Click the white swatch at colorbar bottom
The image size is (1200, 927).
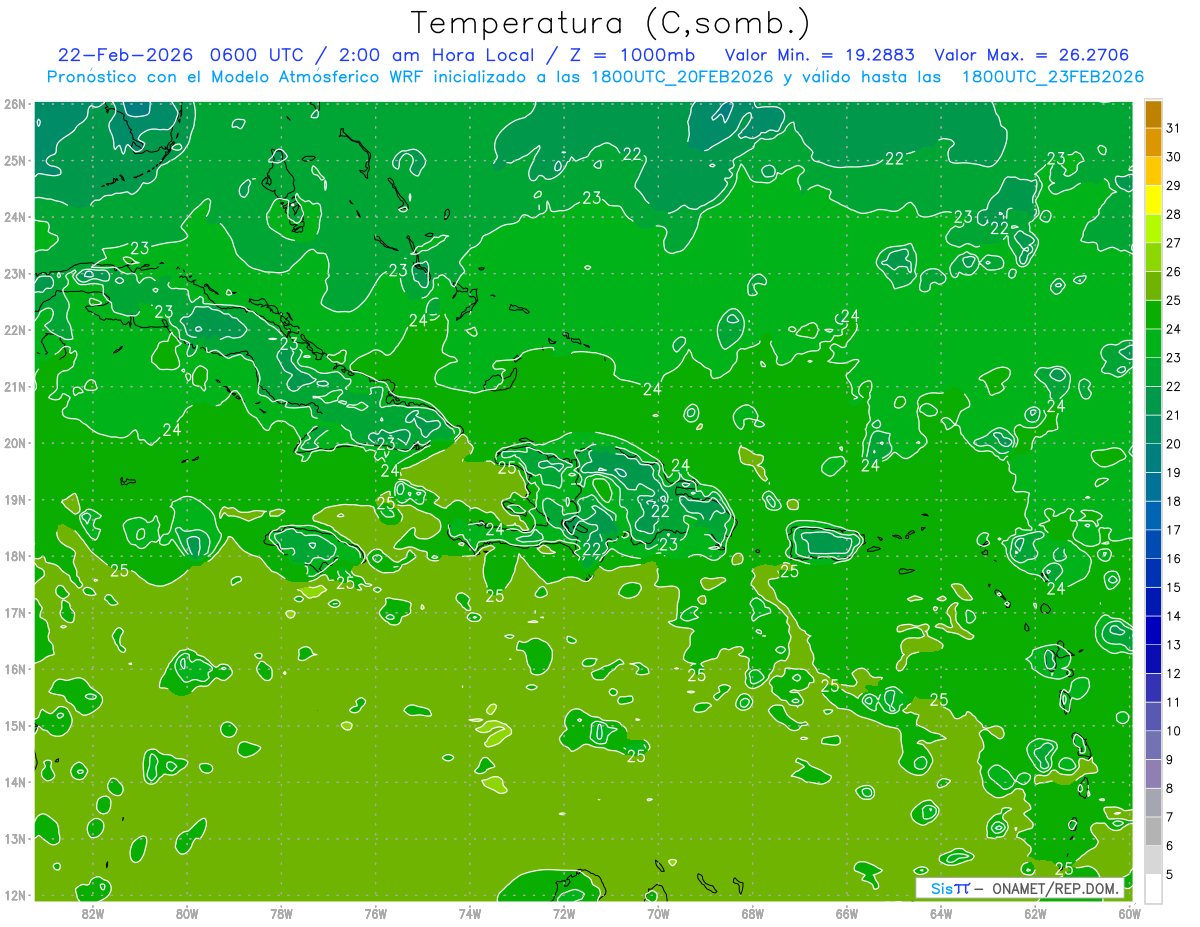click(1153, 888)
